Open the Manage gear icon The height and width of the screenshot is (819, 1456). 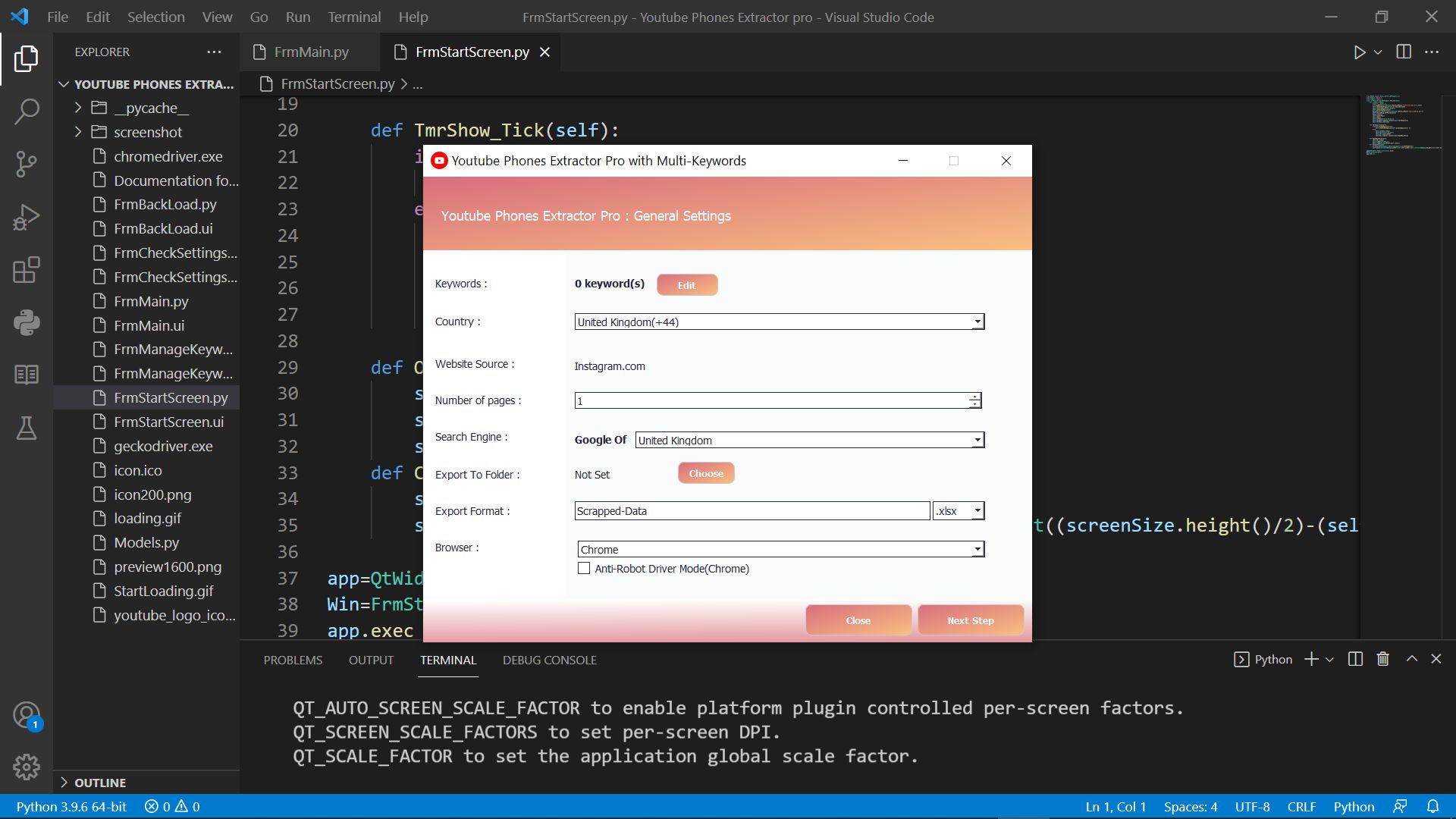point(26,767)
